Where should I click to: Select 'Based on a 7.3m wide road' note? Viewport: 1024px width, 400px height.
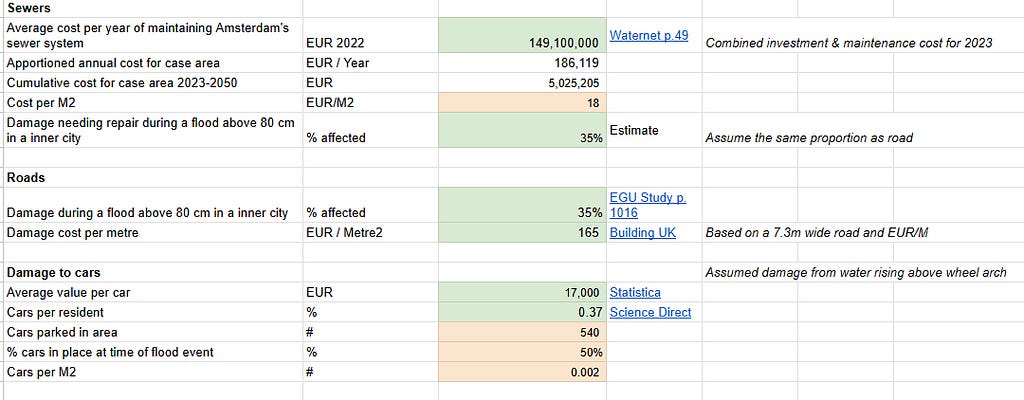tap(816, 233)
